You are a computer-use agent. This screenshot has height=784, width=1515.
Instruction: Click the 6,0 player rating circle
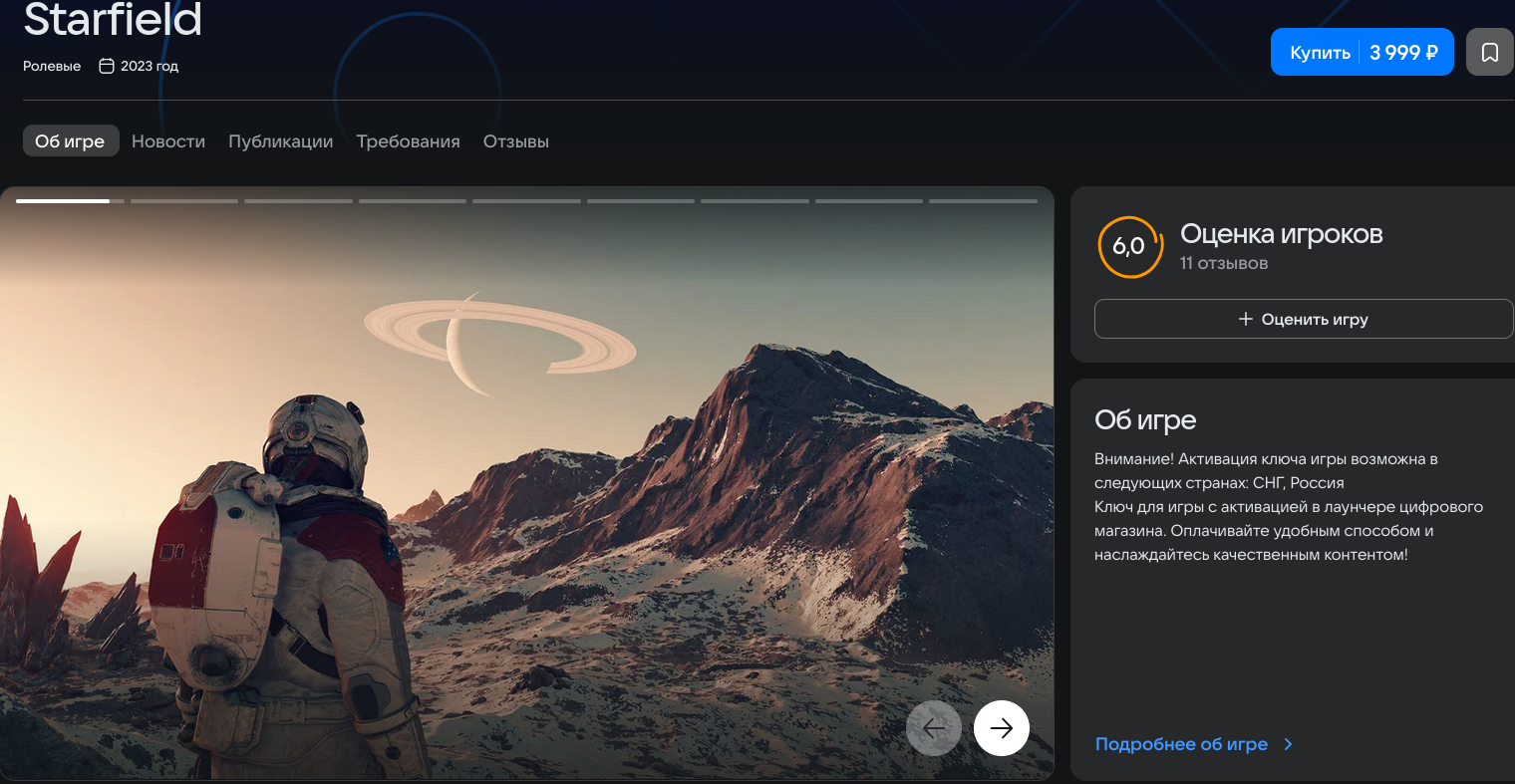click(1129, 246)
